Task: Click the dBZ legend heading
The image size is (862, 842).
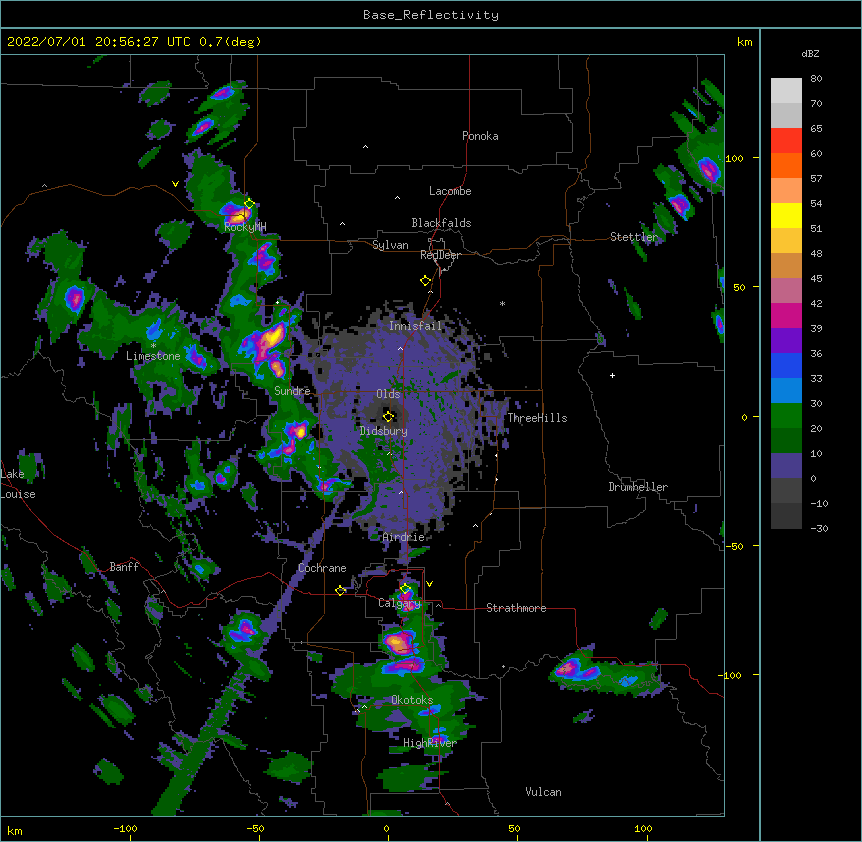Action: pyautogui.click(x=810, y=54)
